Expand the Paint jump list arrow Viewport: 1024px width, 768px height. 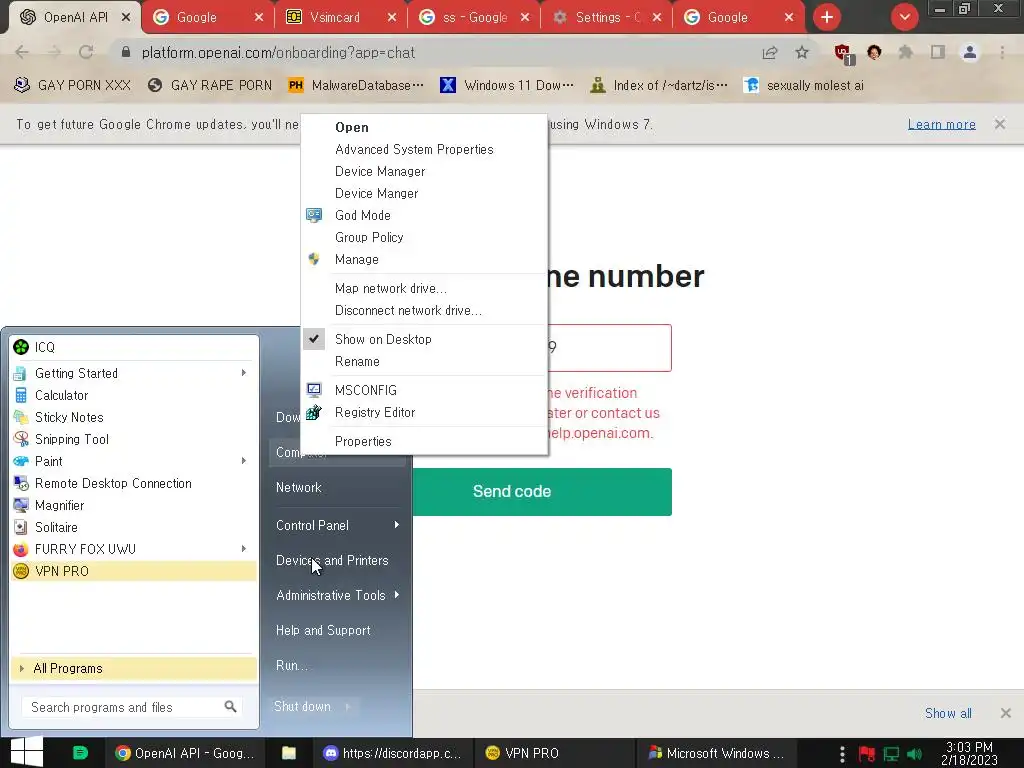(x=244, y=461)
